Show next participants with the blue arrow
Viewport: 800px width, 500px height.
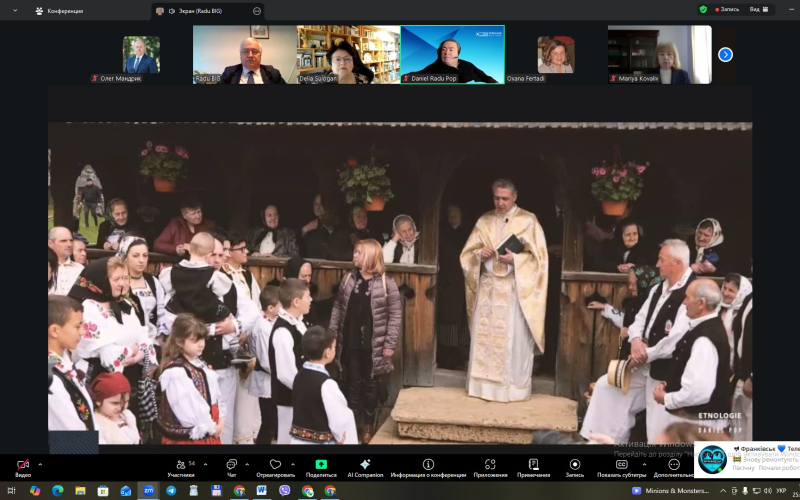[725, 55]
